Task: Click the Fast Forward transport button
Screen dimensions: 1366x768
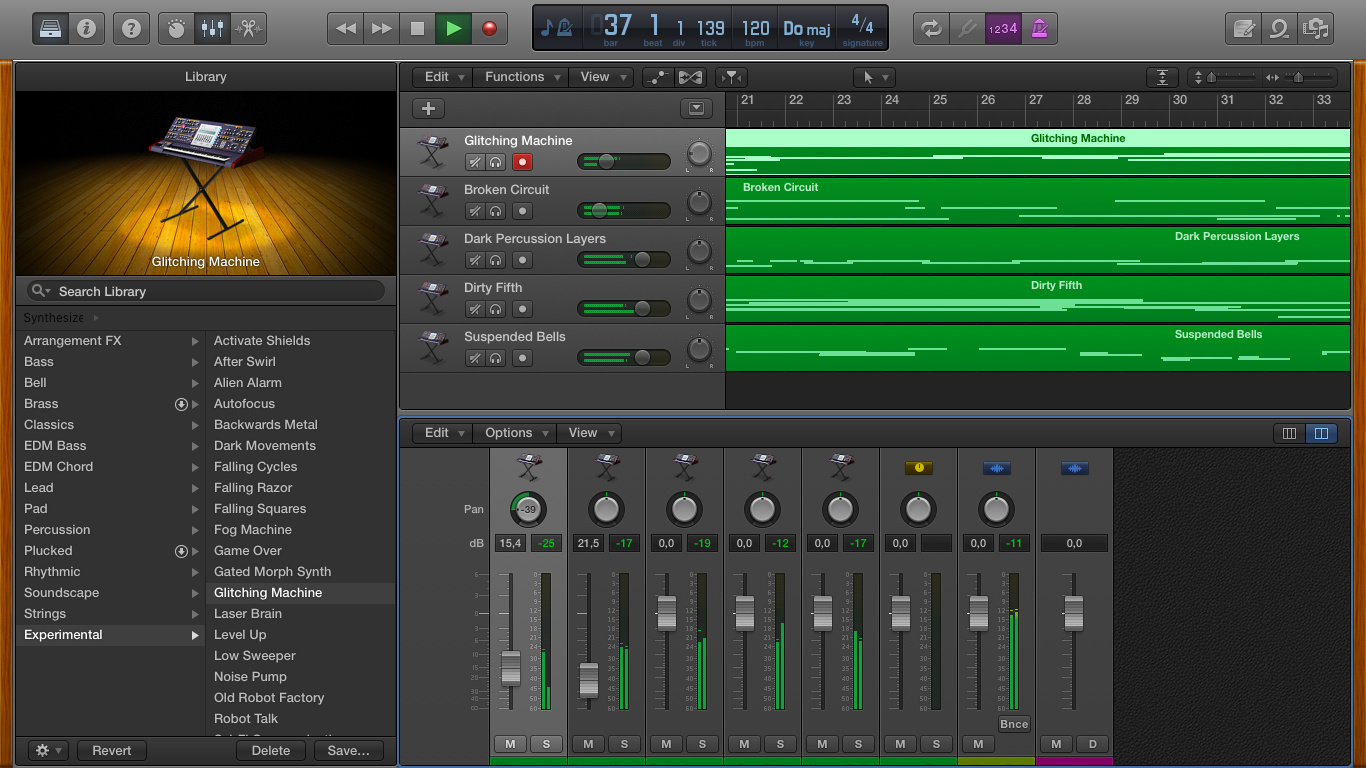Action: tap(382, 28)
